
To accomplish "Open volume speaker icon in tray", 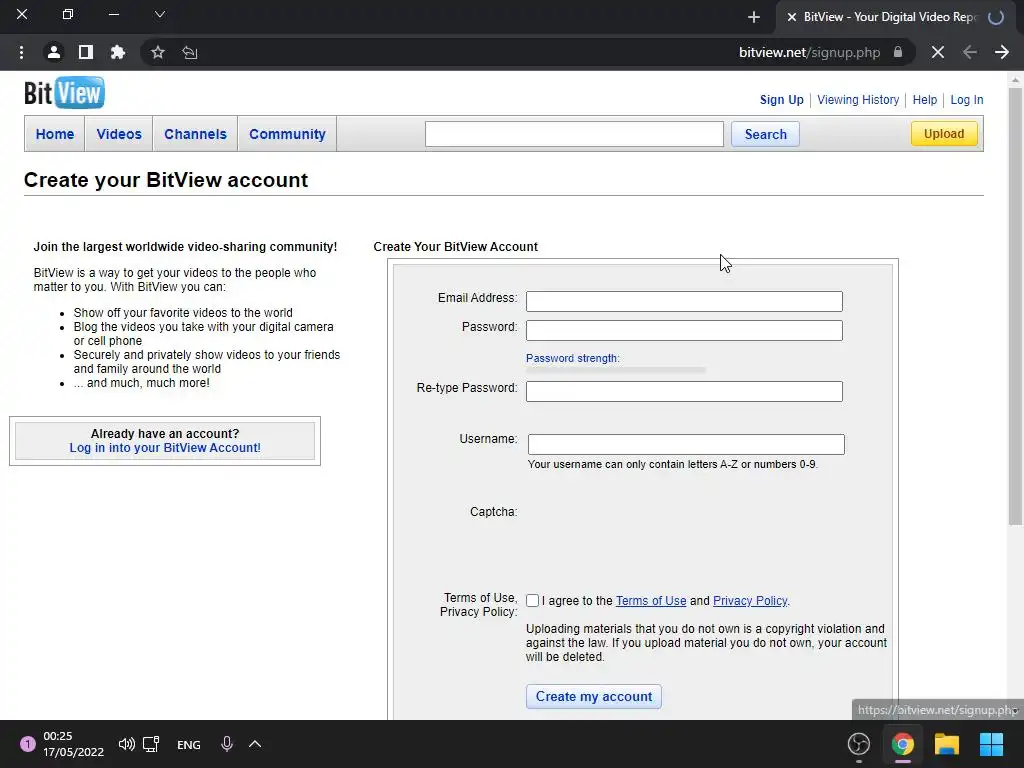I will point(127,744).
